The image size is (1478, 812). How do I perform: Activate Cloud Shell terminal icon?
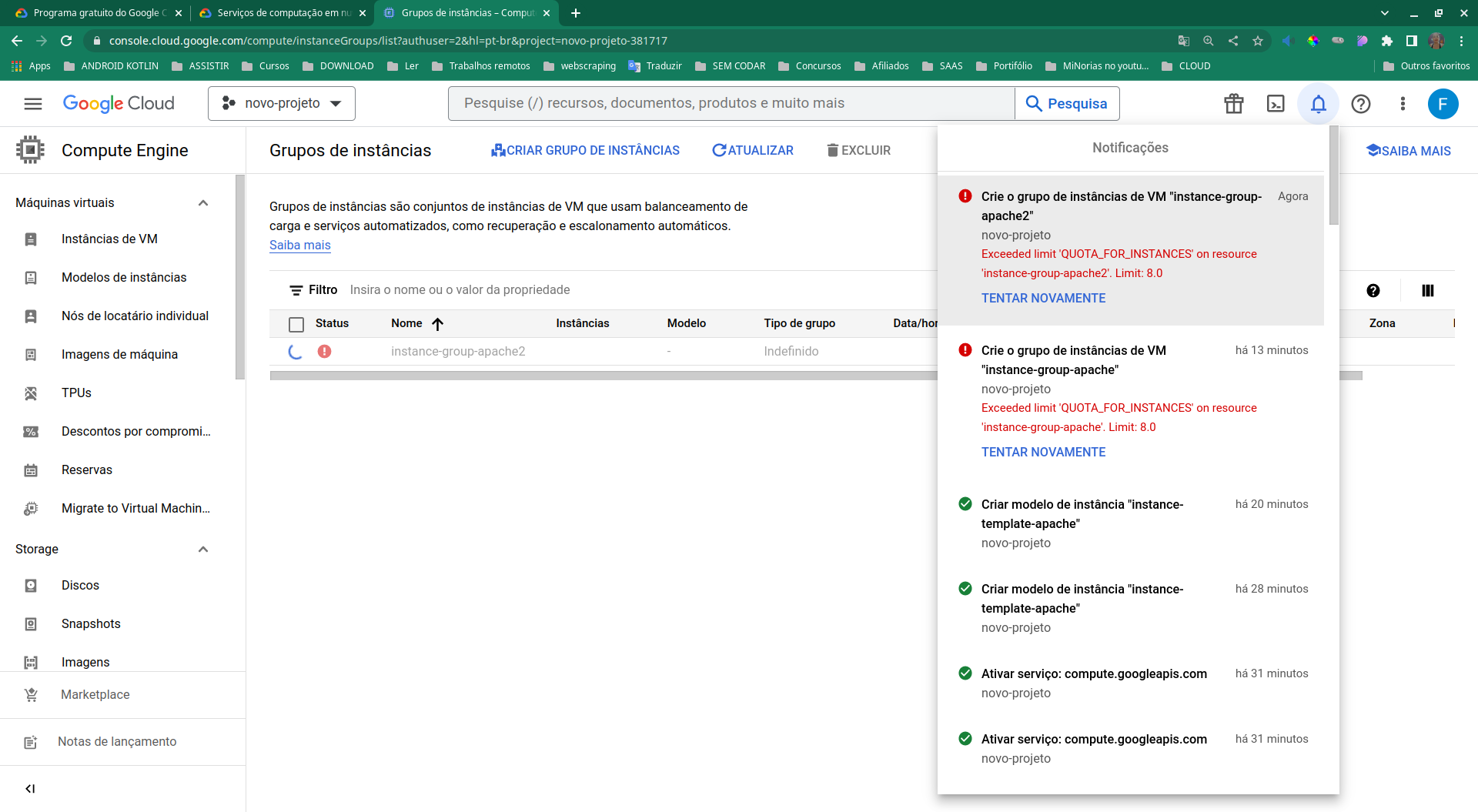[1276, 103]
